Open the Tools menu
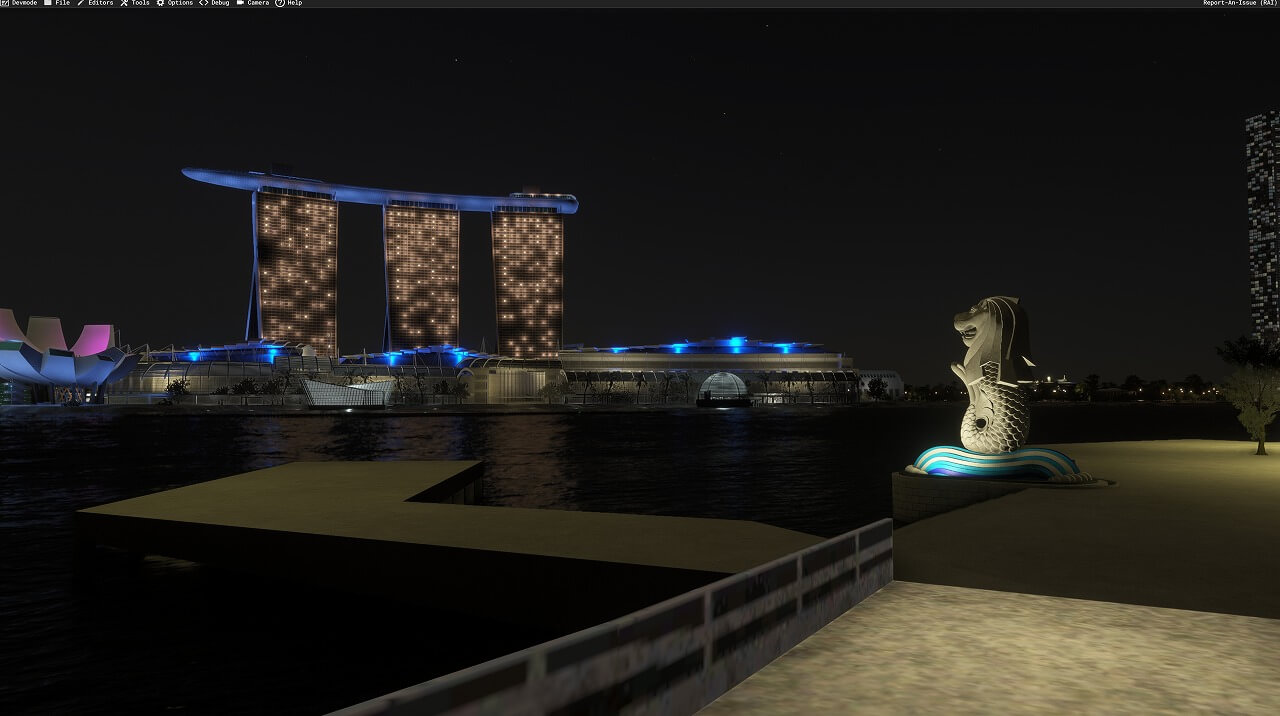 [x=135, y=3]
